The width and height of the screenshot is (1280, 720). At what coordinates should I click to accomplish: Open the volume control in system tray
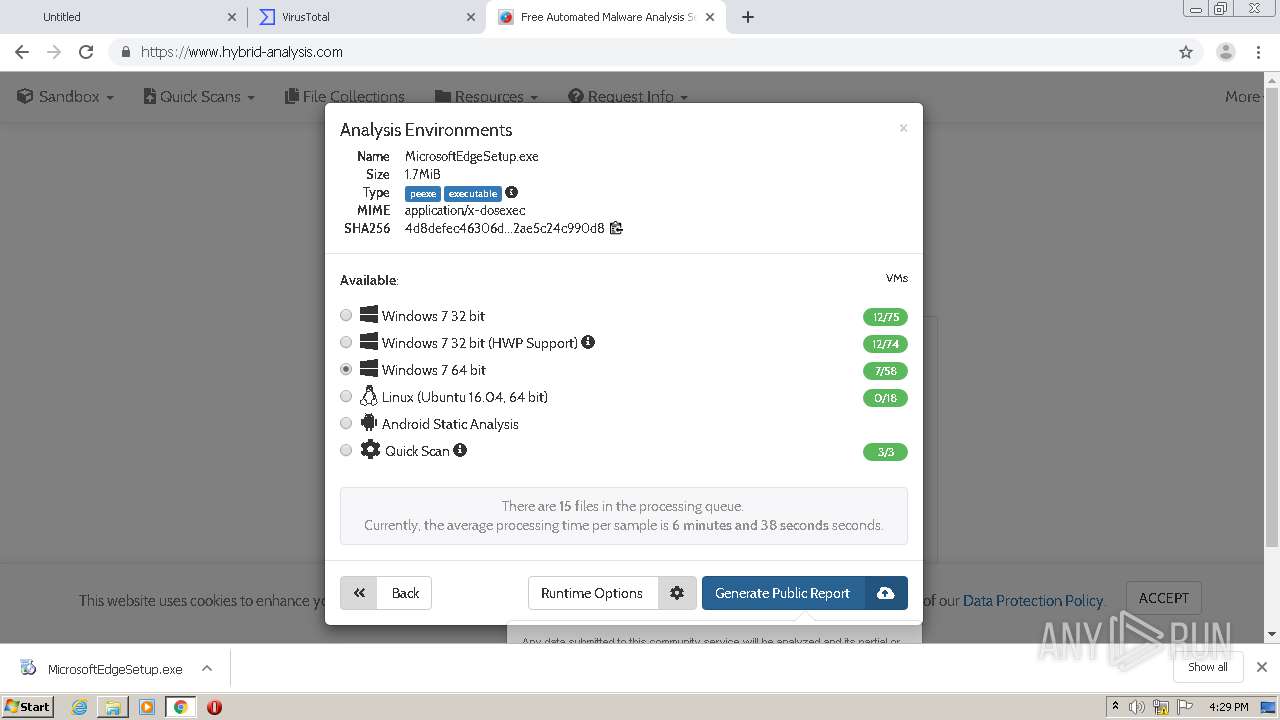1137,707
